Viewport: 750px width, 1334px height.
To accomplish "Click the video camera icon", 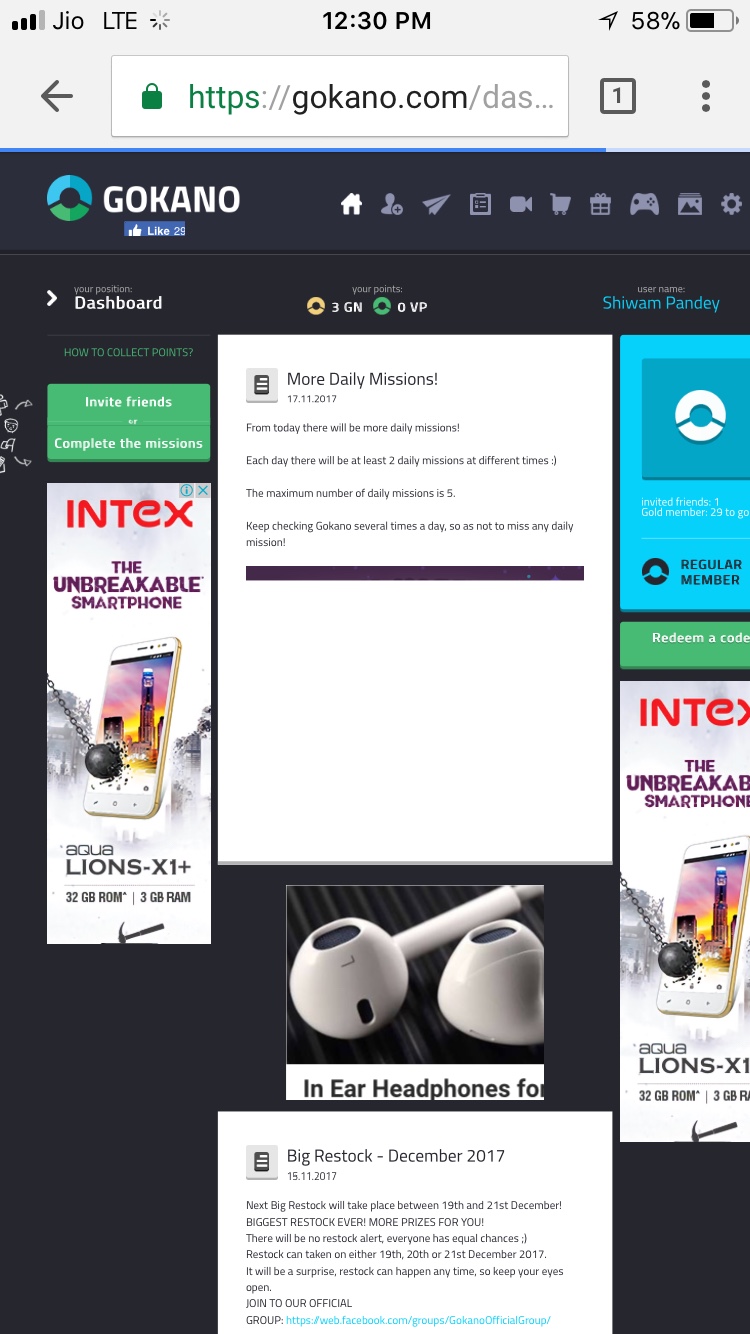I will (x=521, y=205).
